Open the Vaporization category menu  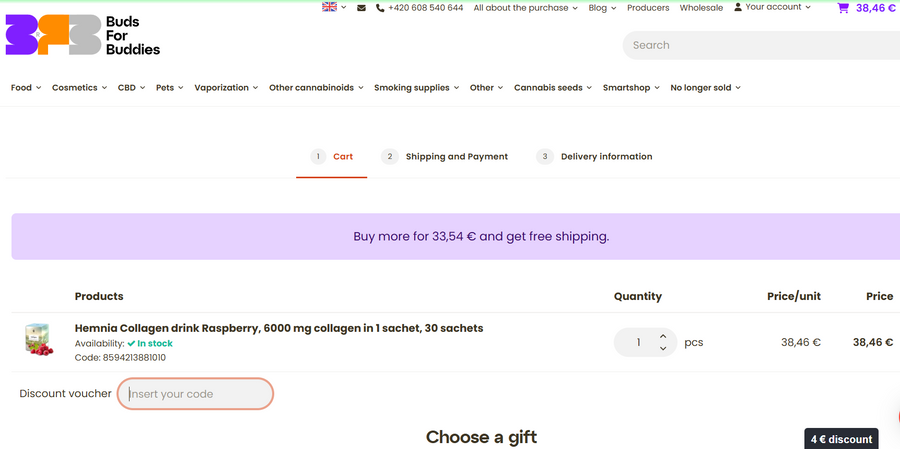(226, 88)
